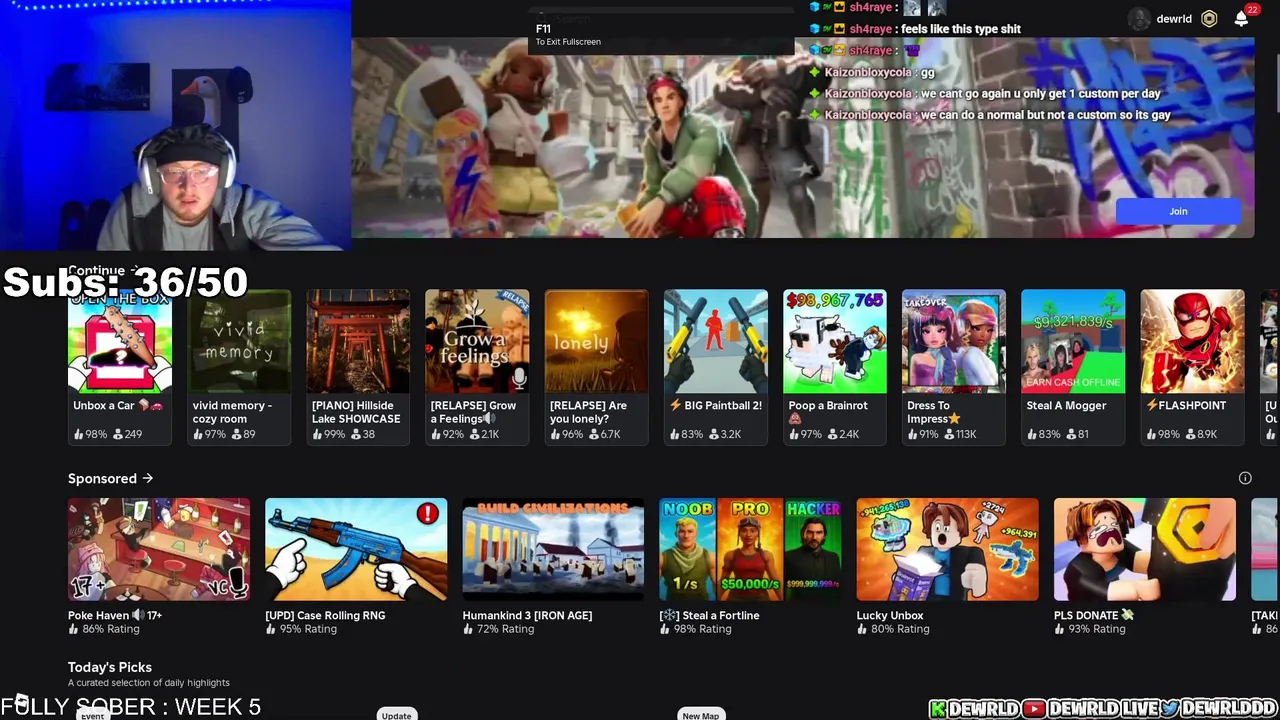Open the PLS DONATE sponsored thumbnail
This screenshot has width=1280, height=720.
pyautogui.click(x=1145, y=549)
